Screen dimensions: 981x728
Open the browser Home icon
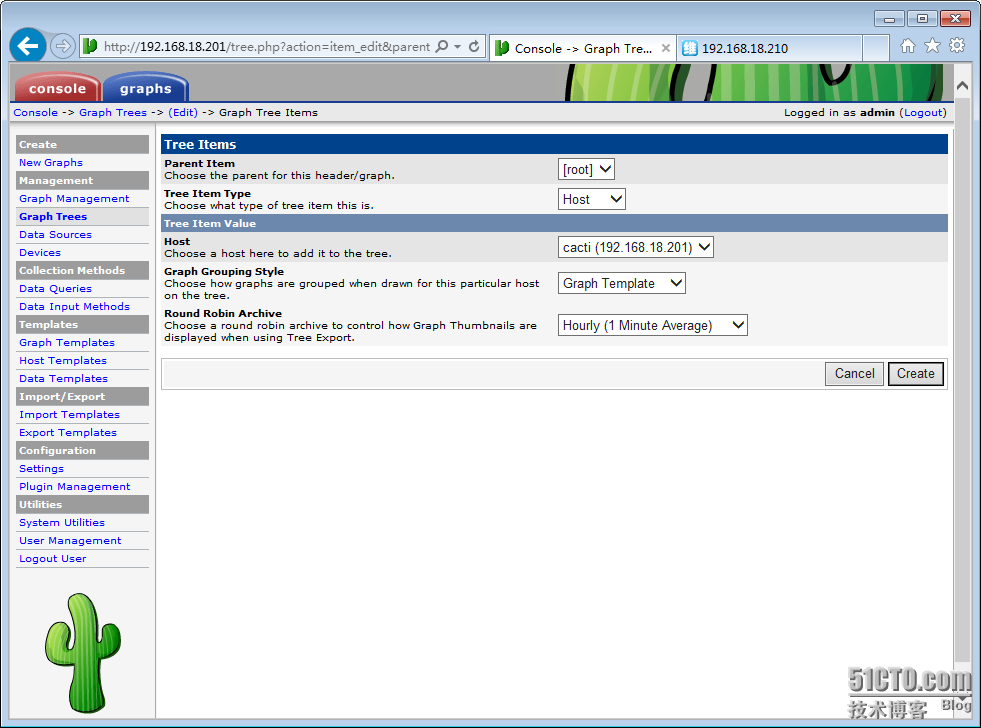point(908,46)
